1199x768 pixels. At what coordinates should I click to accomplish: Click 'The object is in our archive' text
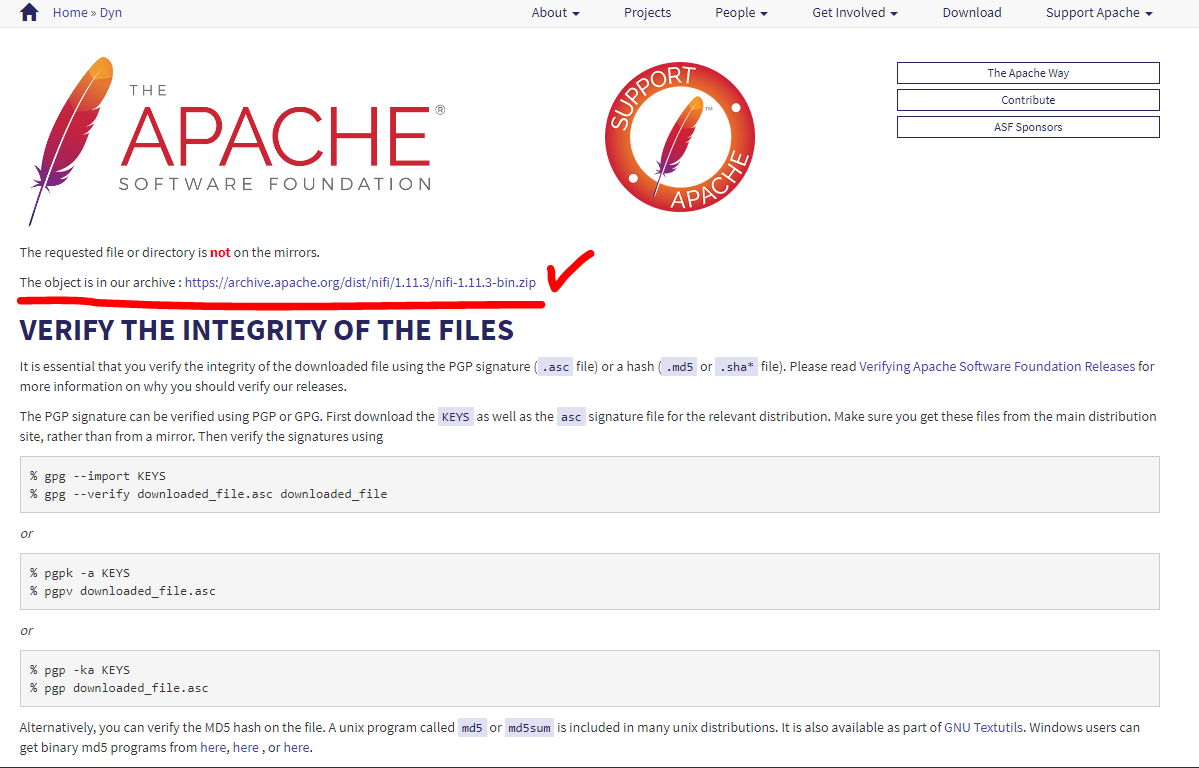coord(97,282)
